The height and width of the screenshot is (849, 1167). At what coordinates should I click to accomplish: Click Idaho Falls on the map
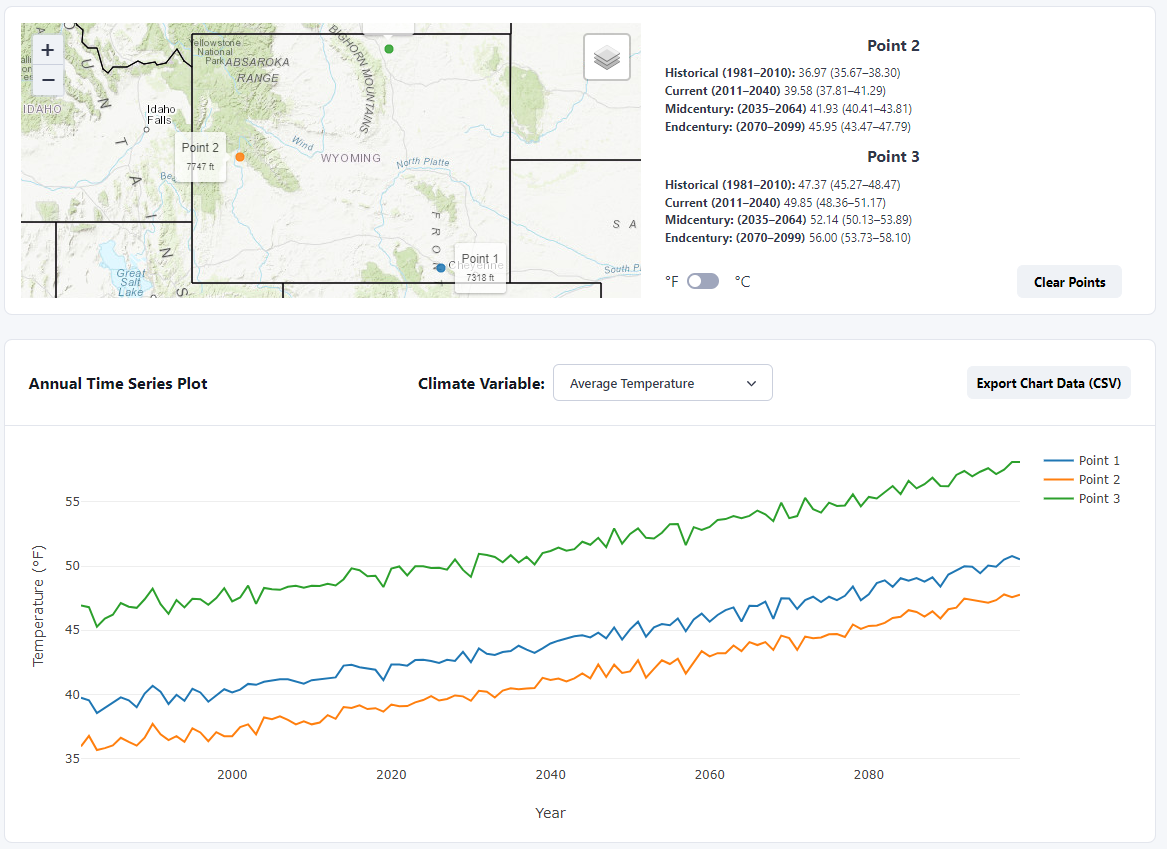160,115
